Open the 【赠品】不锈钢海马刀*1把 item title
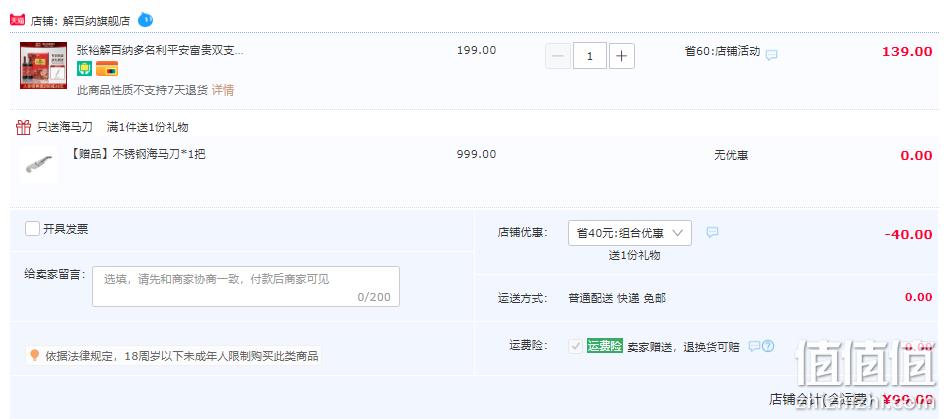This screenshot has width=945, height=419. 138,154
